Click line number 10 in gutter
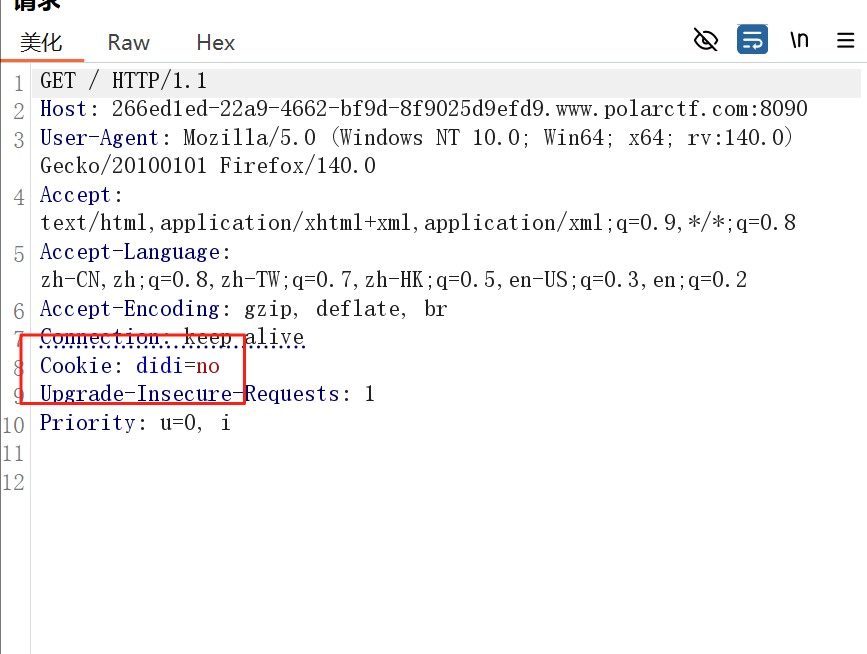This screenshot has height=654, width=867. 14,425
